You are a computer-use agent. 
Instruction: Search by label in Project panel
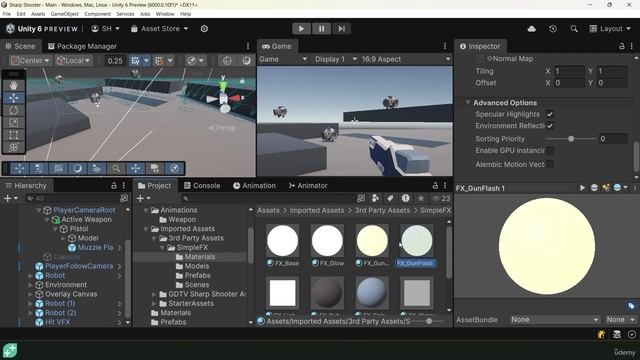[390, 198]
